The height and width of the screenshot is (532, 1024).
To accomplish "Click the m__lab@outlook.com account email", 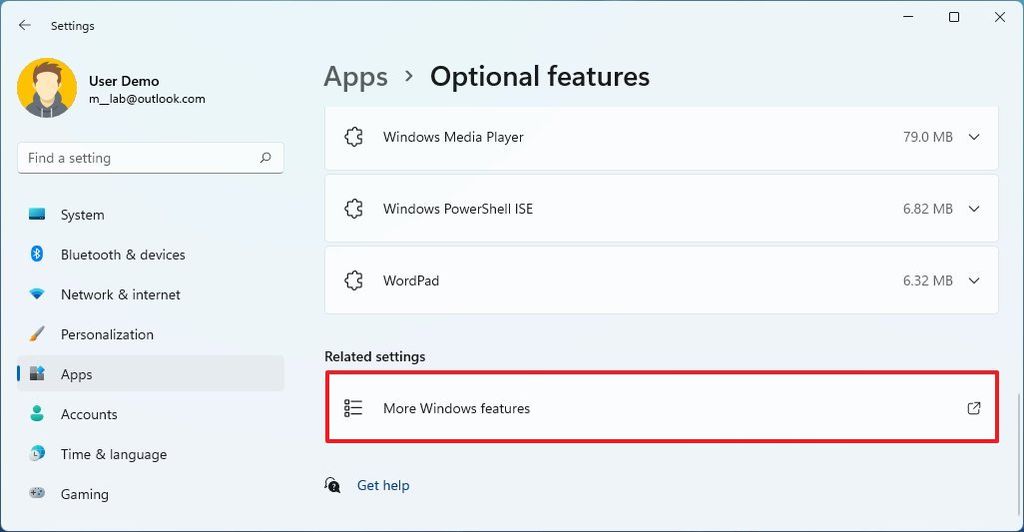I will tap(147, 99).
